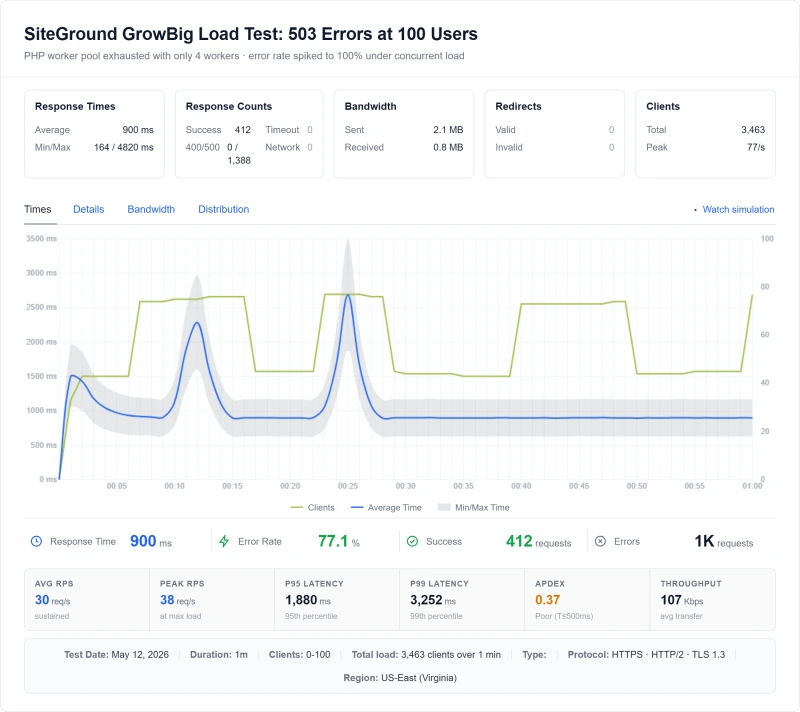Toggle the Average Time legend entry
Image resolution: width=800 pixels, height=712 pixels.
[386, 507]
